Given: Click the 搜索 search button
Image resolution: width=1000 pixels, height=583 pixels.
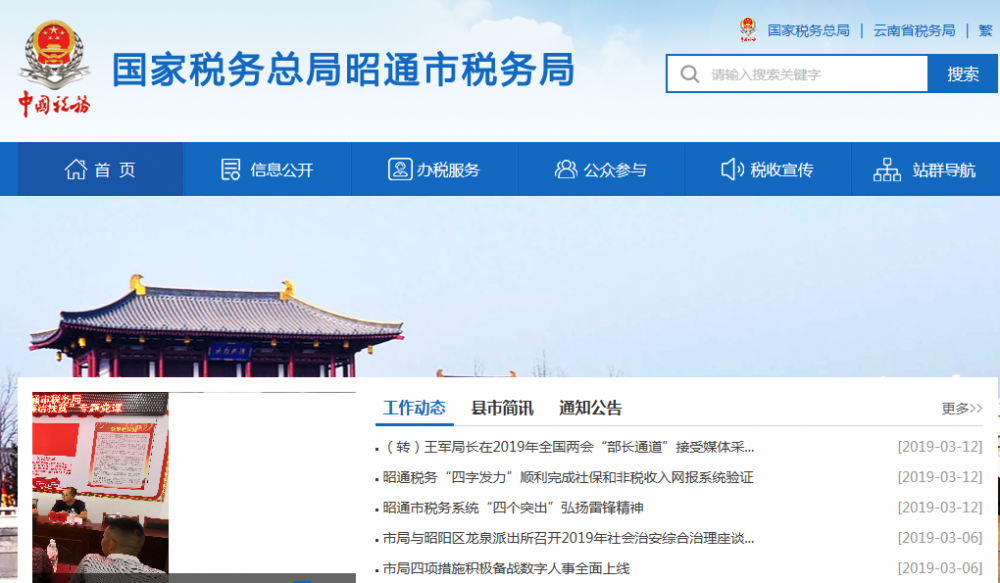Looking at the screenshot, I should click(x=961, y=74).
